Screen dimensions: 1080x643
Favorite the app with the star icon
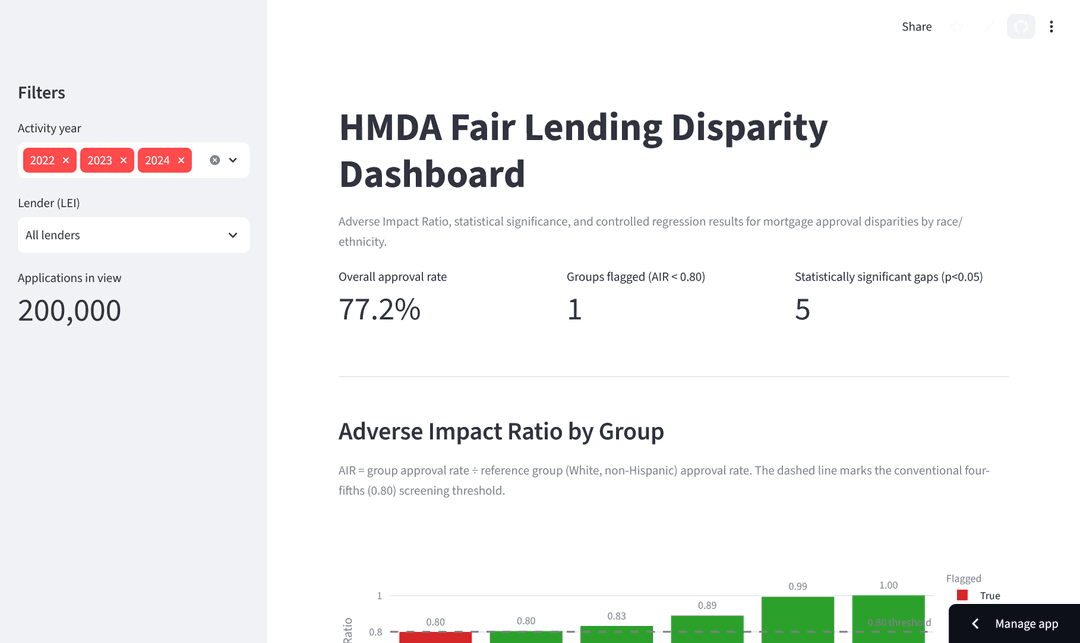point(957,27)
